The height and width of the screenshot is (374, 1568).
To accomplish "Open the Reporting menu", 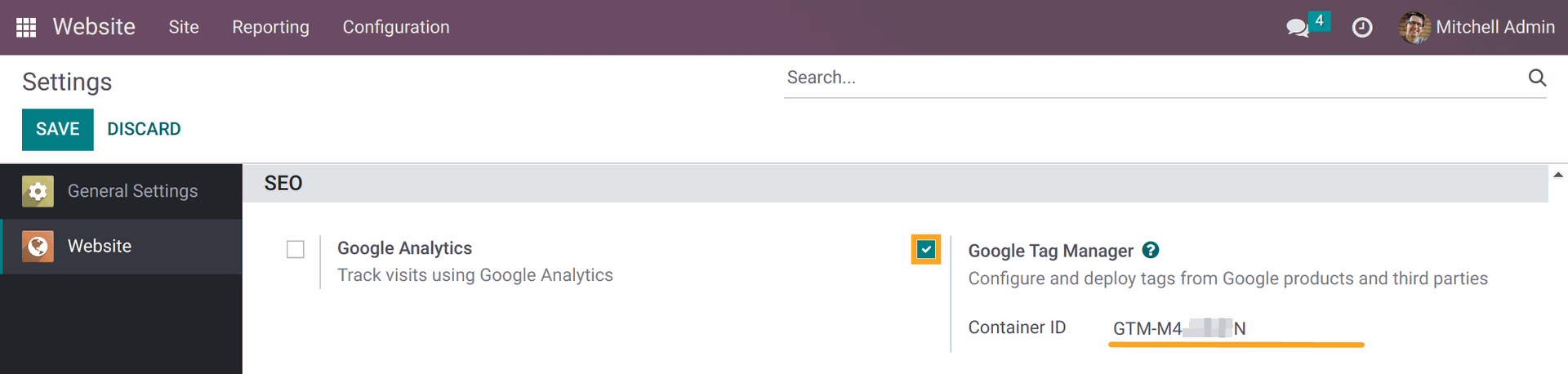I will 270,27.
